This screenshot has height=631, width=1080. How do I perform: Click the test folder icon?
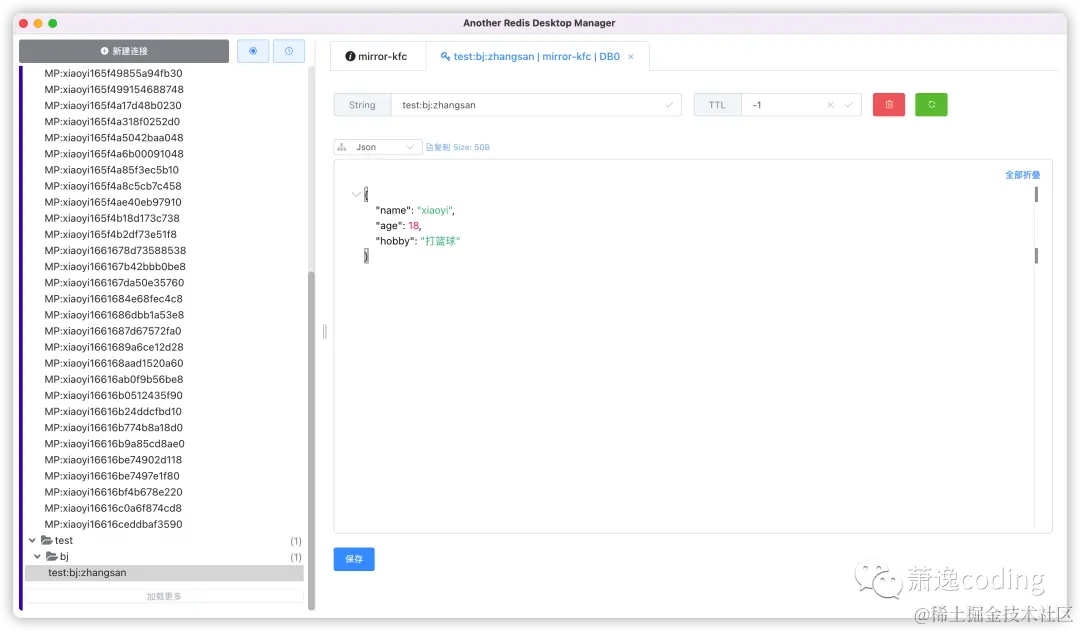tap(47, 541)
